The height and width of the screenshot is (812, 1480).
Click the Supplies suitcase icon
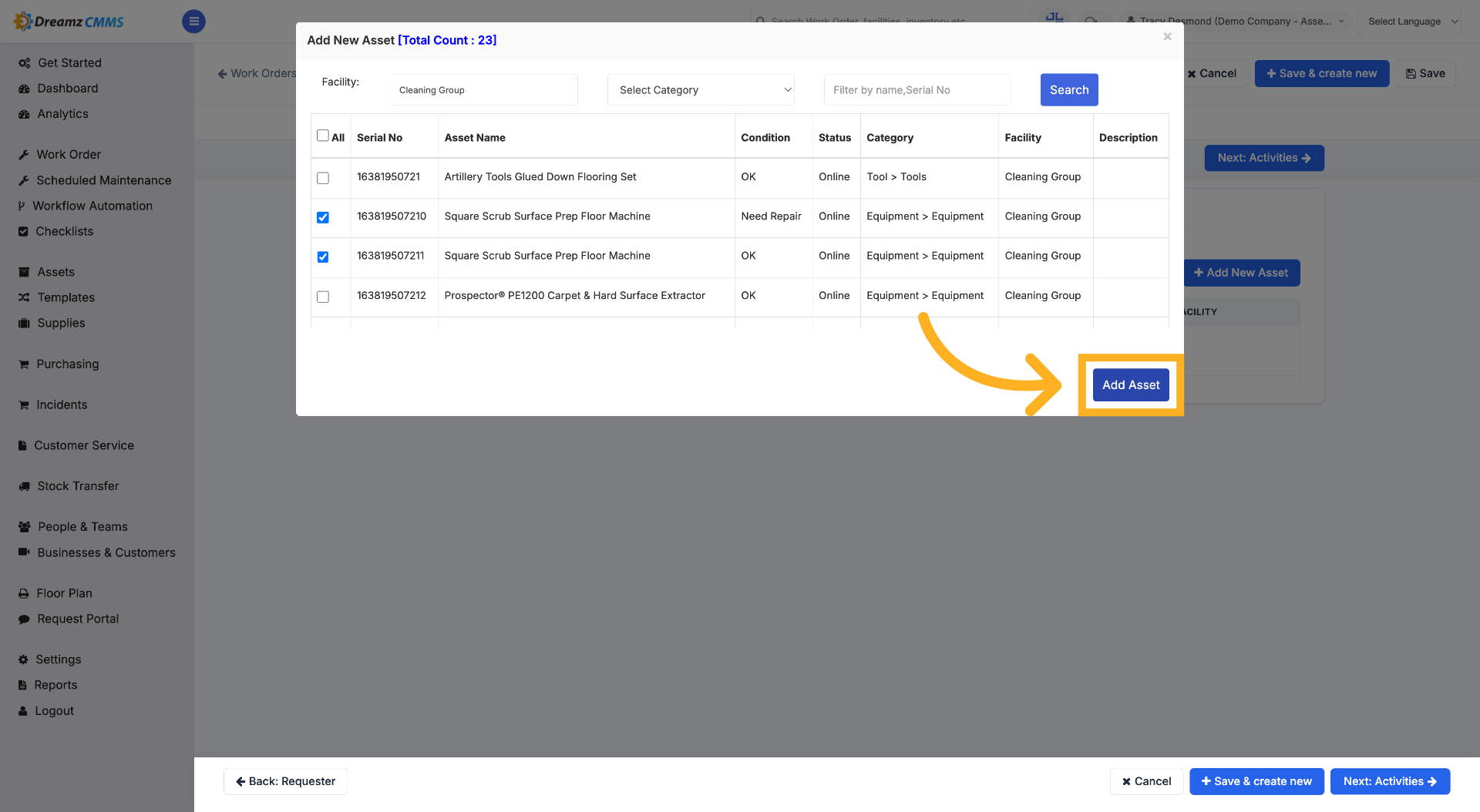[24, 323]
